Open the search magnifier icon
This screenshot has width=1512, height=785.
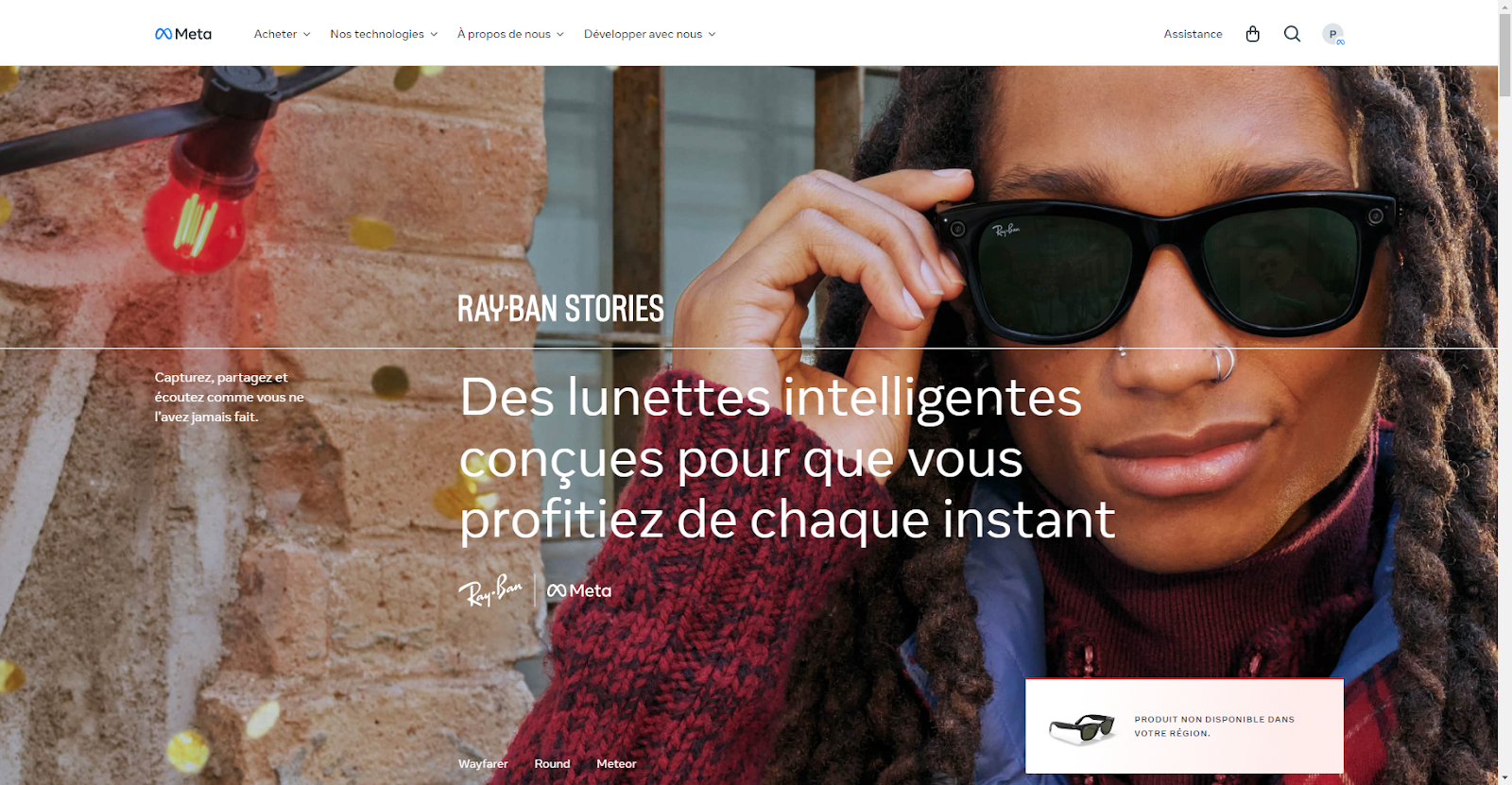[x=1292, y=34]
